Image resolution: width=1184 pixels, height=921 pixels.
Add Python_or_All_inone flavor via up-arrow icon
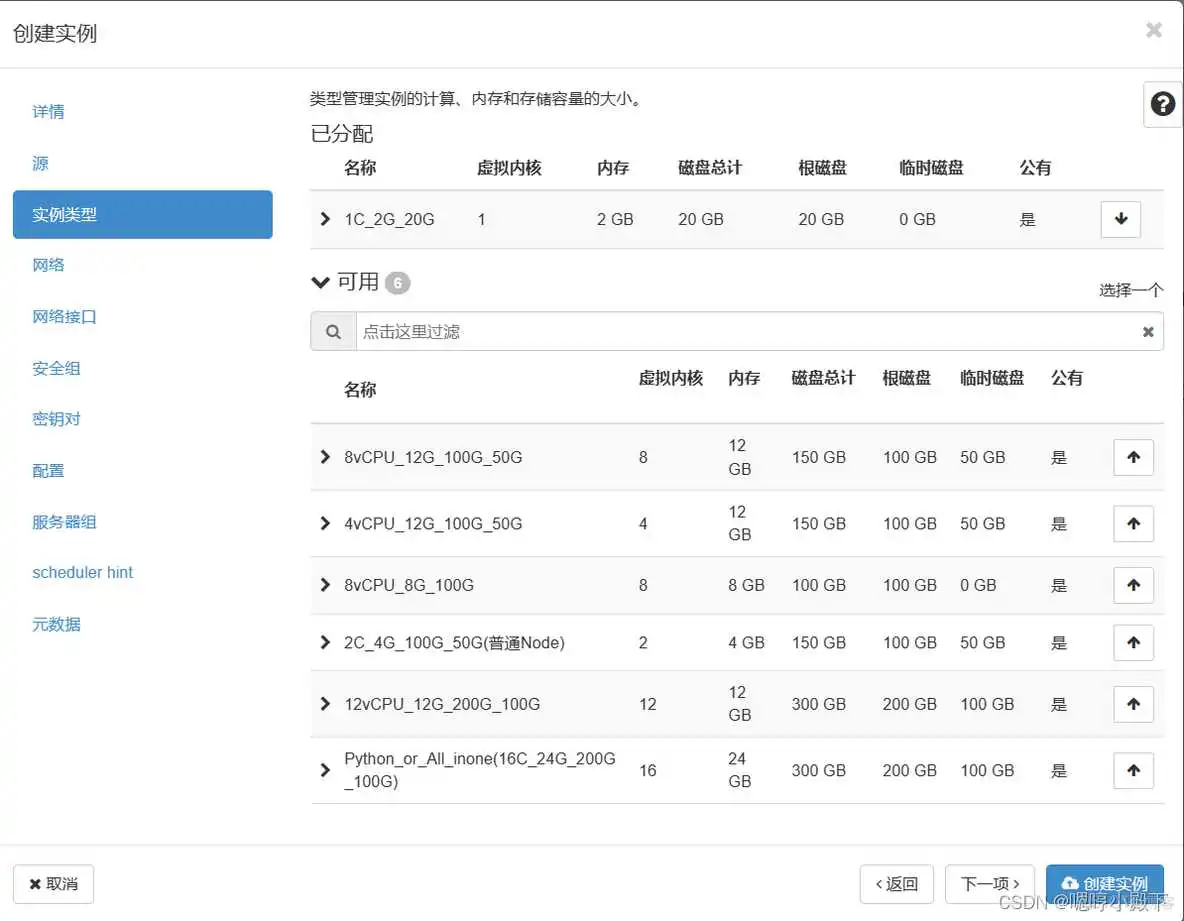click(1133, 770)
